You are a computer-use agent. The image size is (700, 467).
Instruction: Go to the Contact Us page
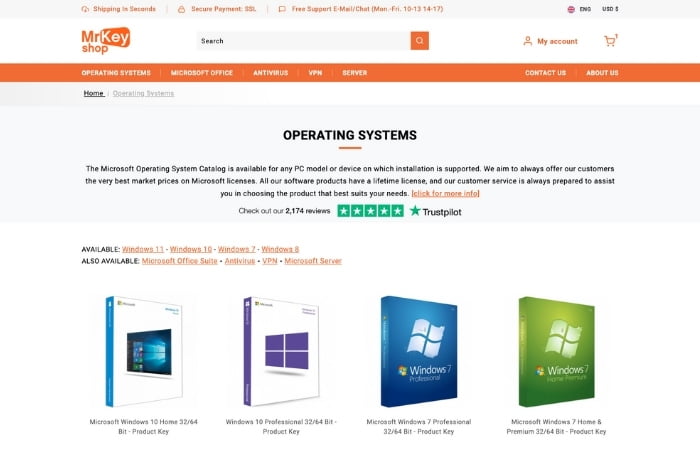pyautogui.click(x=545, y=73)
